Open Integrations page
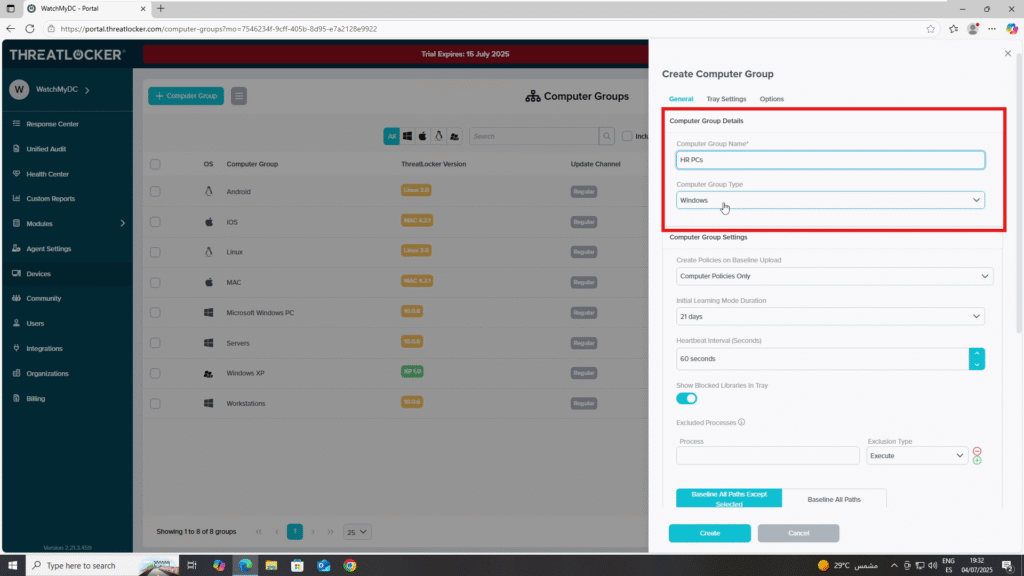 tap(44, 348)
